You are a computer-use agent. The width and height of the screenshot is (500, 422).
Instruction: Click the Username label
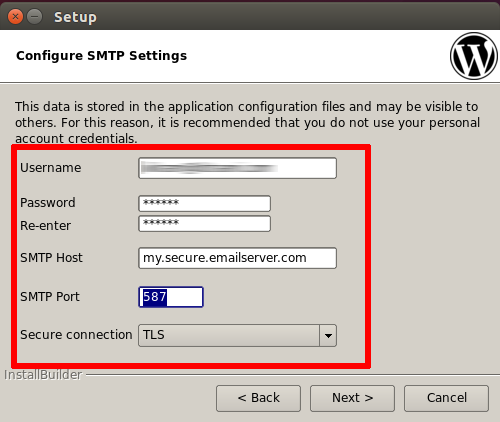pos(51,168)
